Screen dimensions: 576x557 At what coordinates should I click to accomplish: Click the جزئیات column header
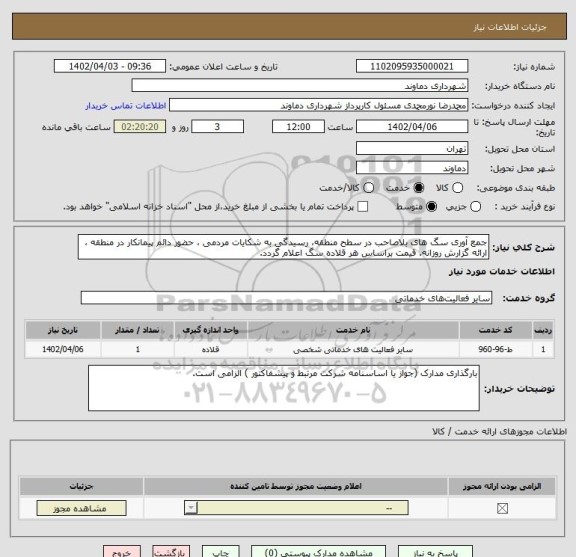tap(81, 486)
